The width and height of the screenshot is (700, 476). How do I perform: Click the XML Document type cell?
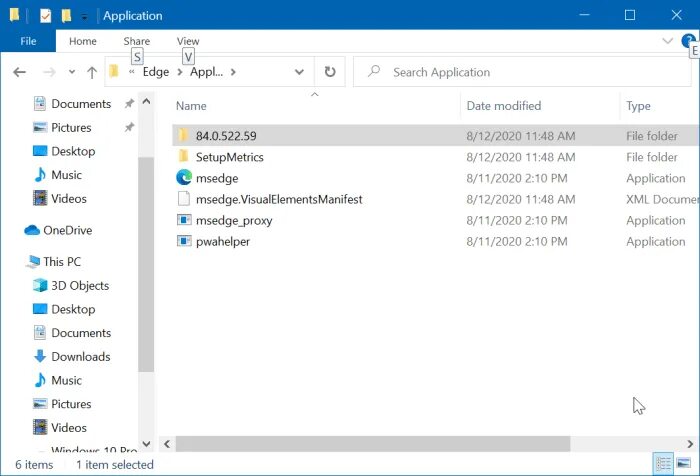pos(662,199)
